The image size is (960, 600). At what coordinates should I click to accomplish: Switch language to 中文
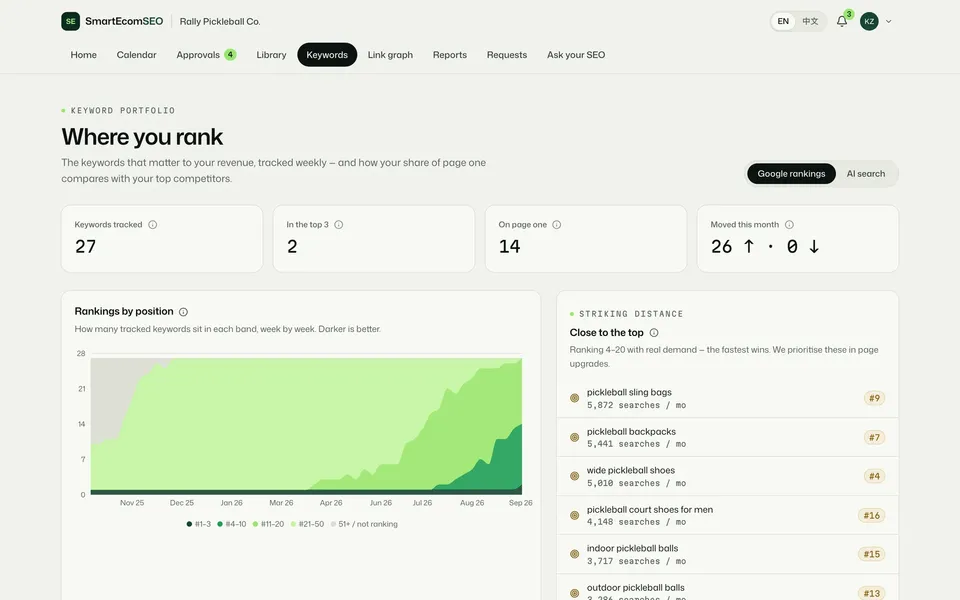tap(810, 21)
